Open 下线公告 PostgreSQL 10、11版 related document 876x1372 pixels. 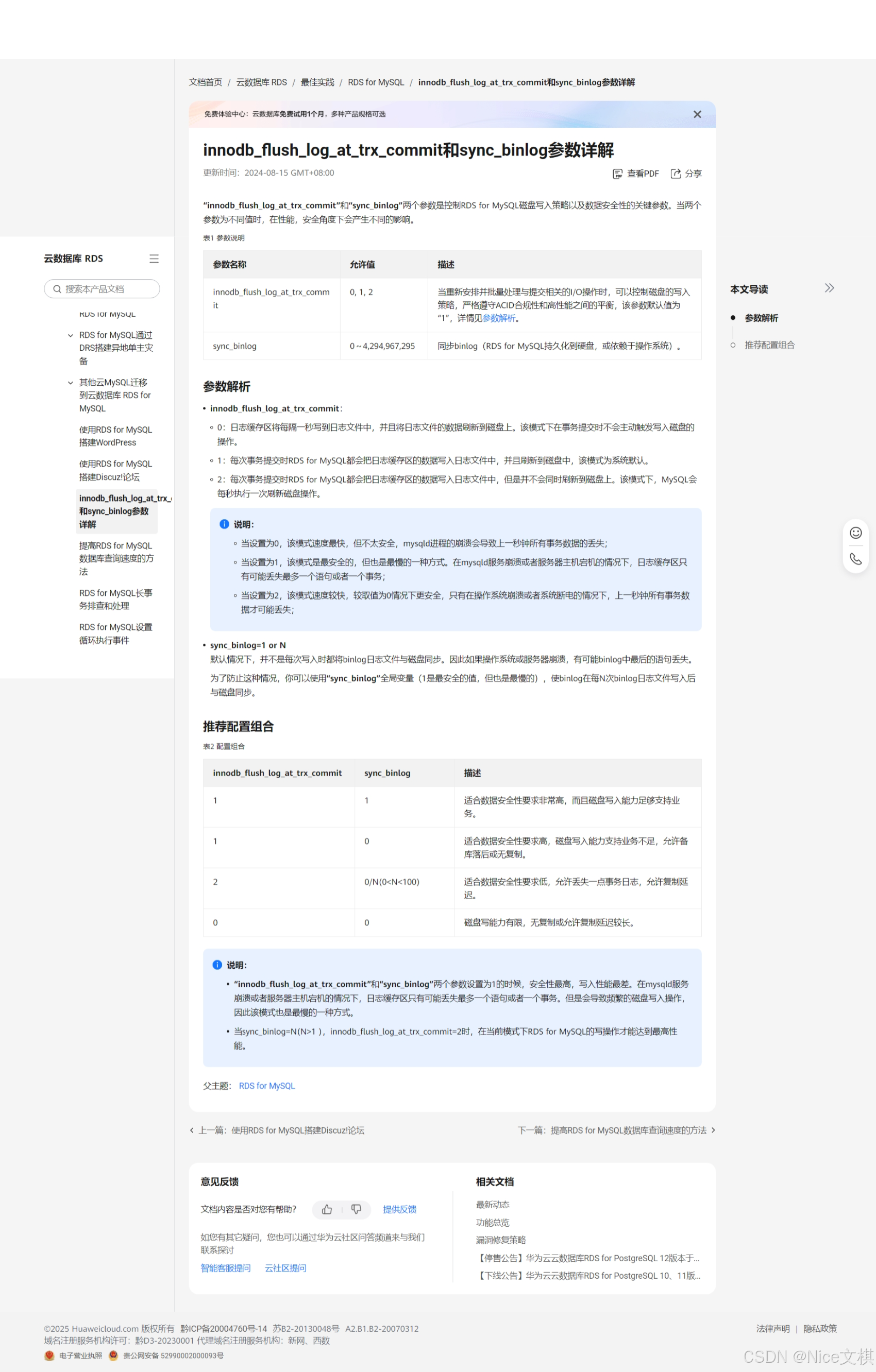(x=588, y=1276)
